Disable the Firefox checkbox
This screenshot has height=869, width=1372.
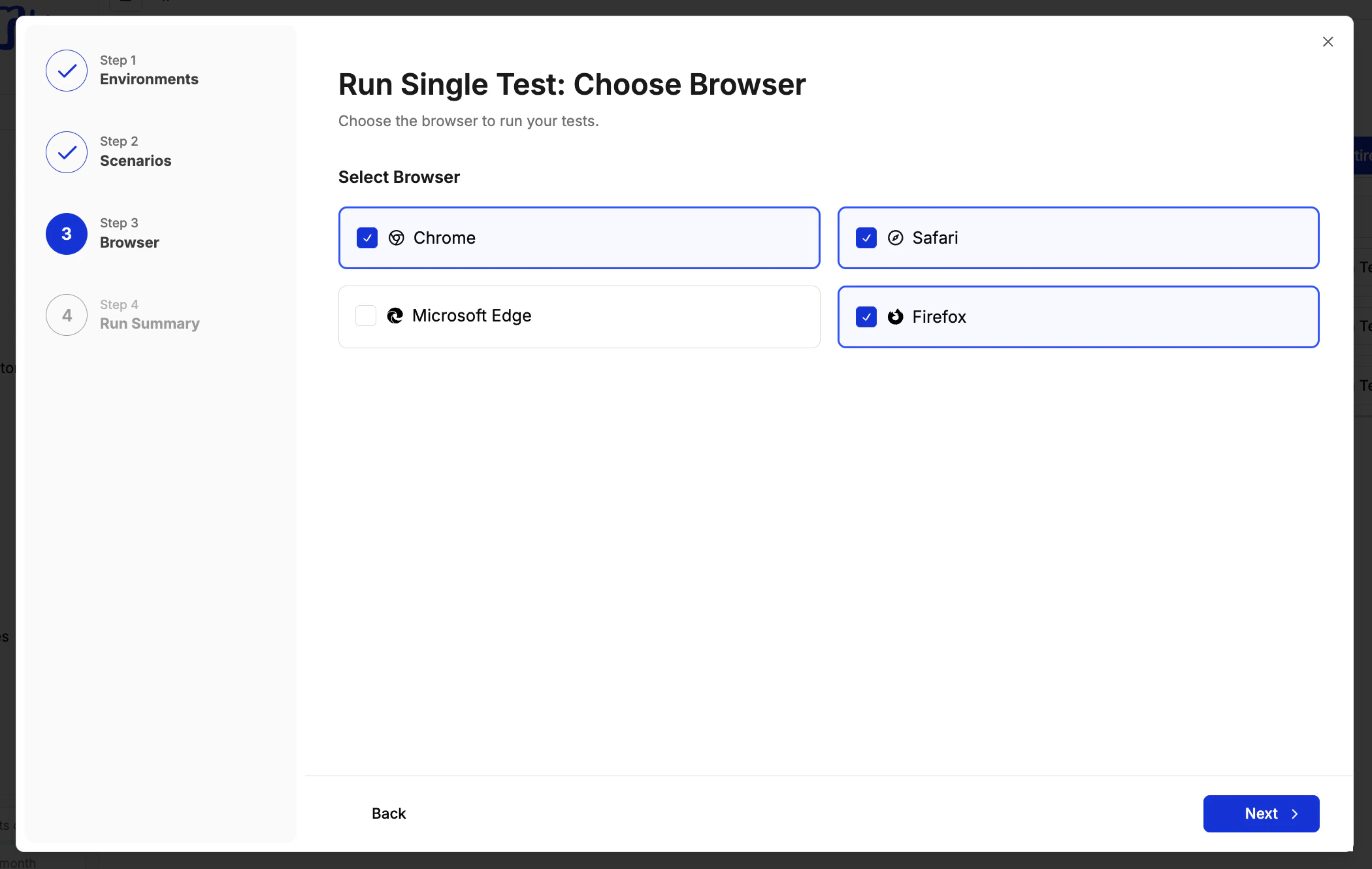(866, 317)
